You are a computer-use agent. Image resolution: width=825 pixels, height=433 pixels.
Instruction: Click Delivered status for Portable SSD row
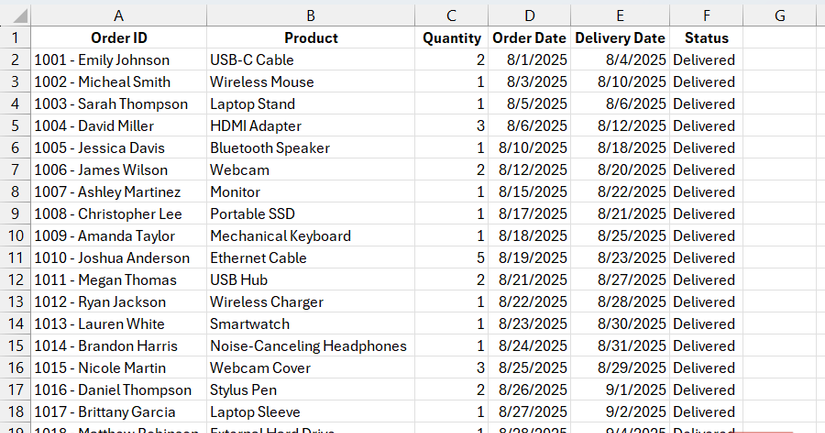click(x=704, y=214)
